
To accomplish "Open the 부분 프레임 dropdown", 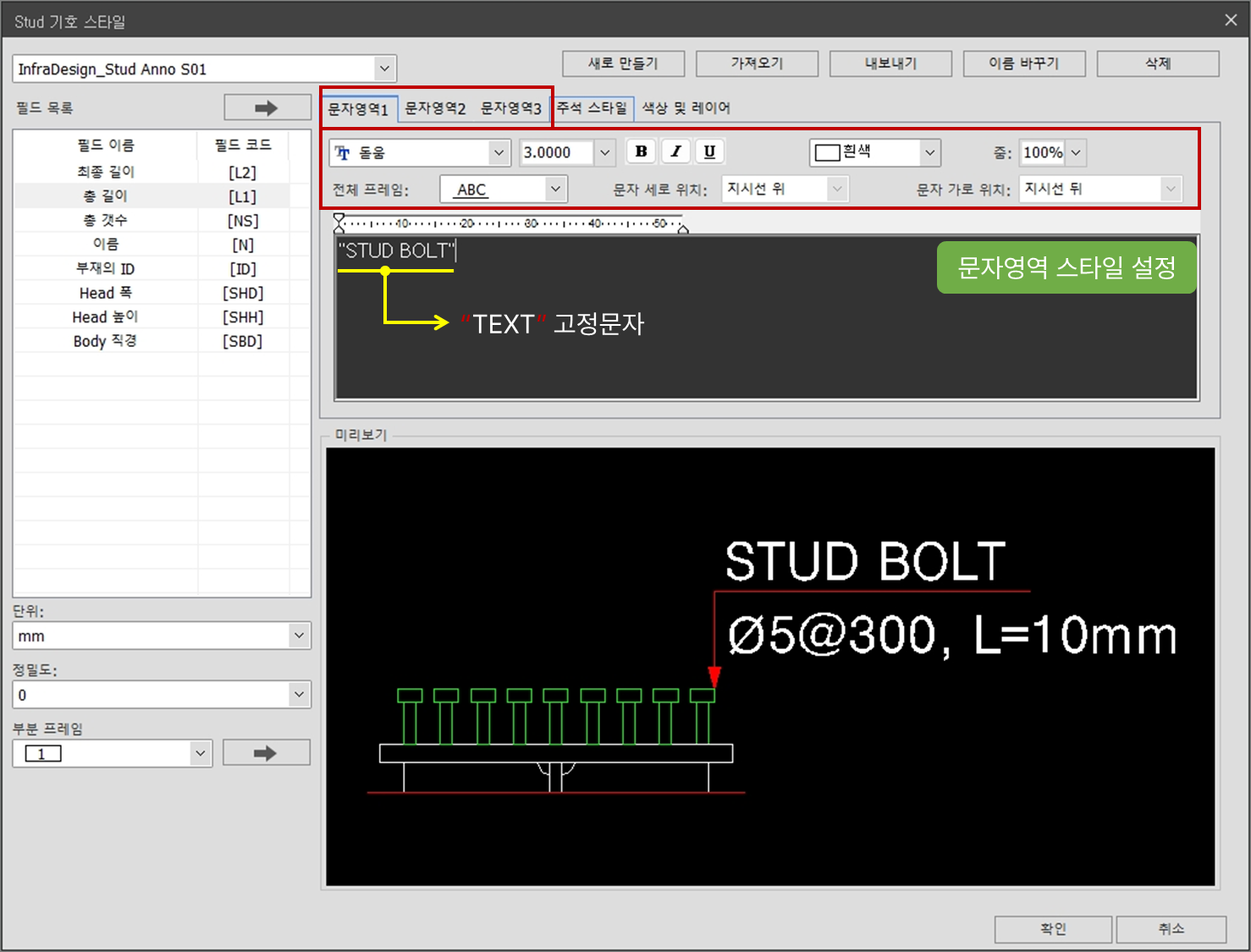I will [x=200, y=753].
